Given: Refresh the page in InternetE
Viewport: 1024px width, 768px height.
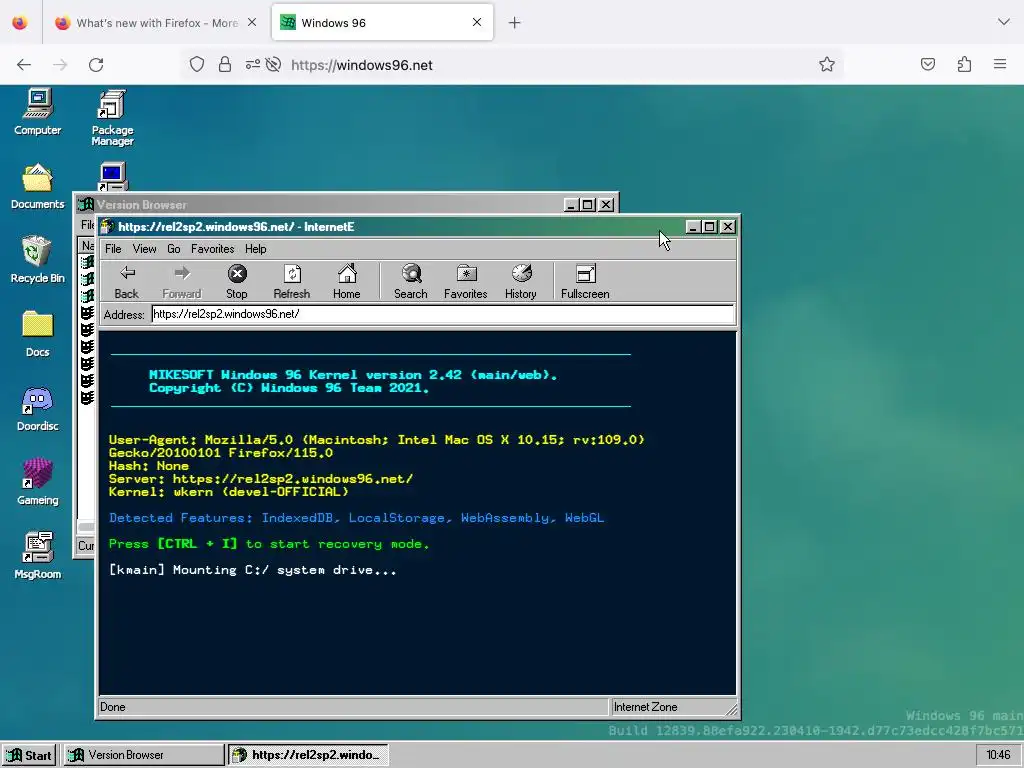Looking at the screenshot, I should coord(291,281).
